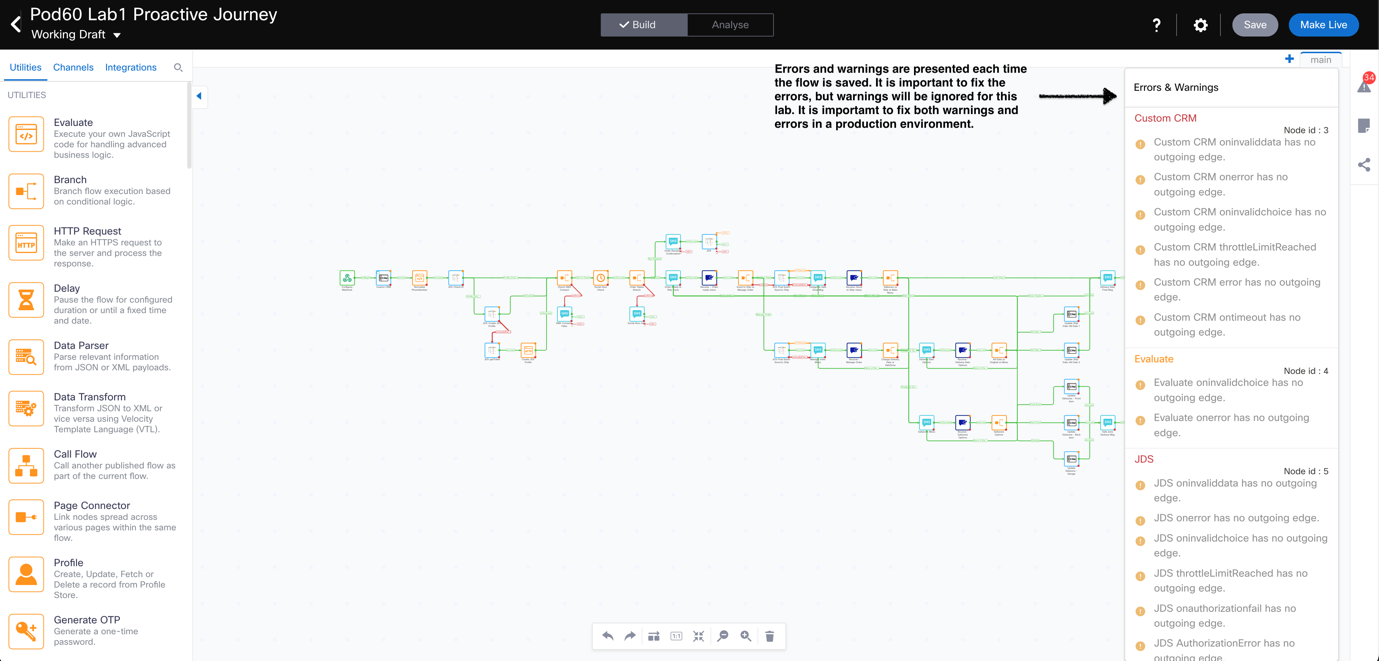The height and width of the screenshot is (661, 1379).
Task: Open the Channels tab
Action: pyautogui.click(x=73, y=68)
